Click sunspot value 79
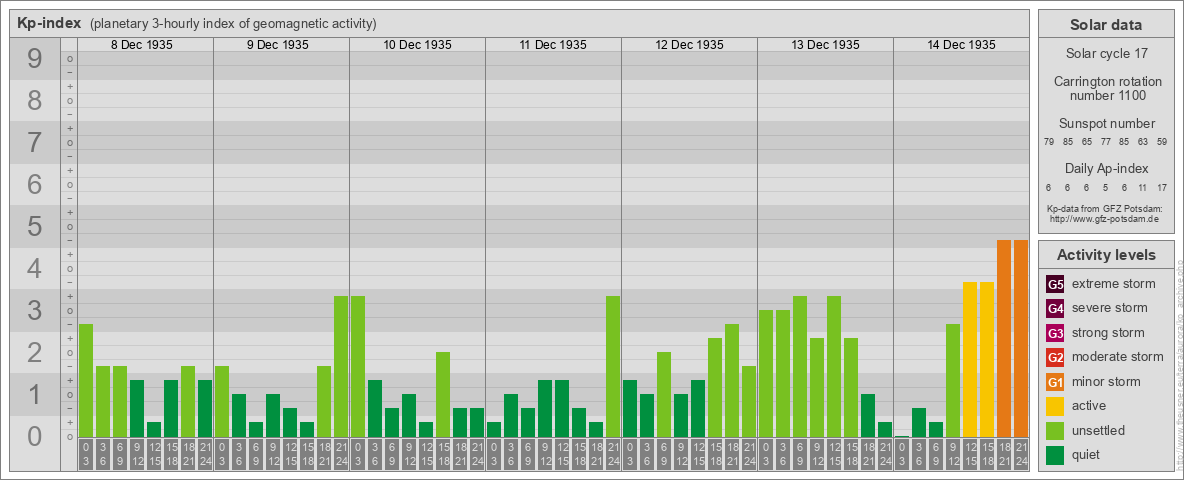Screen dimensions: 1184x480 coord(1049,142)
